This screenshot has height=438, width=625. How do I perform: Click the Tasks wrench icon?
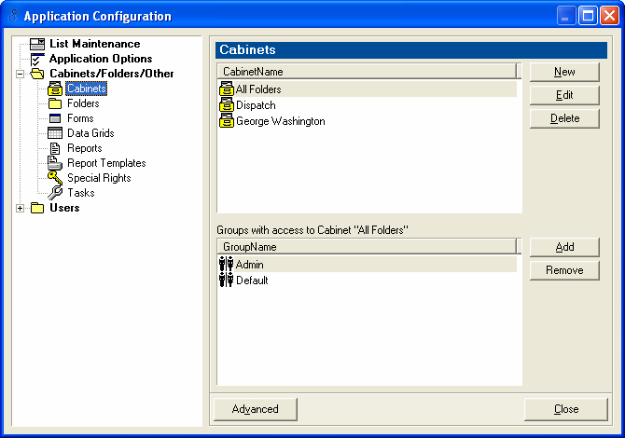click(x=55, y=193)
